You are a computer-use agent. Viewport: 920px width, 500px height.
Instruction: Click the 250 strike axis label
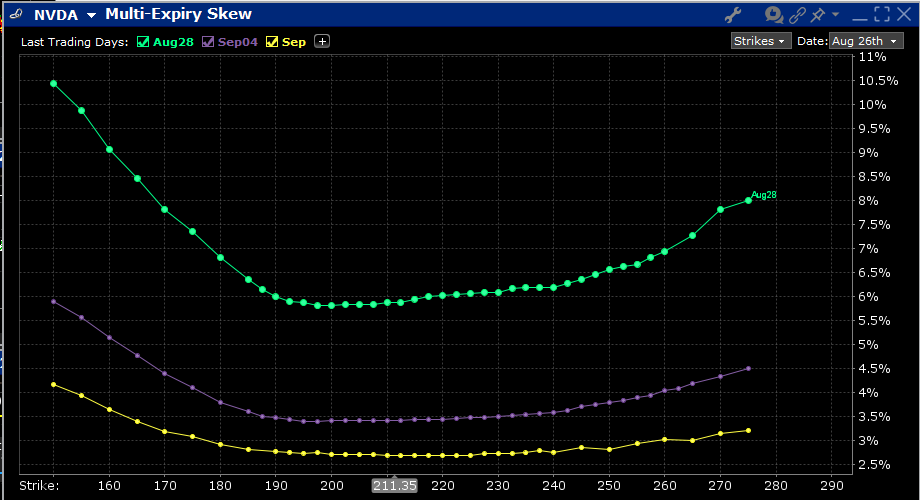pos(609,486)
